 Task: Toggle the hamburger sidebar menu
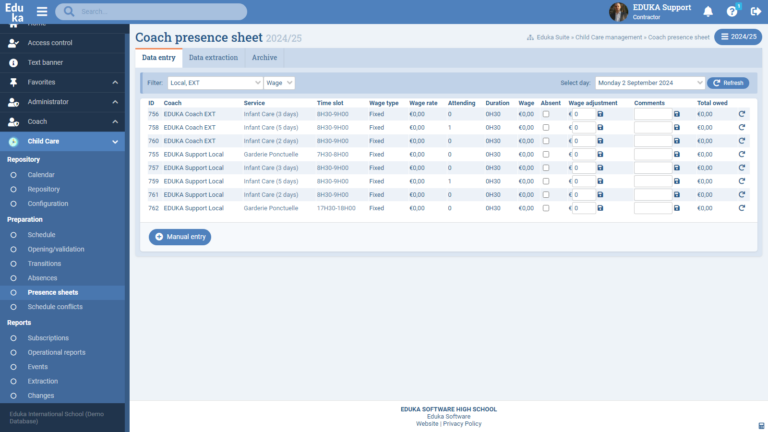(42, 12)
